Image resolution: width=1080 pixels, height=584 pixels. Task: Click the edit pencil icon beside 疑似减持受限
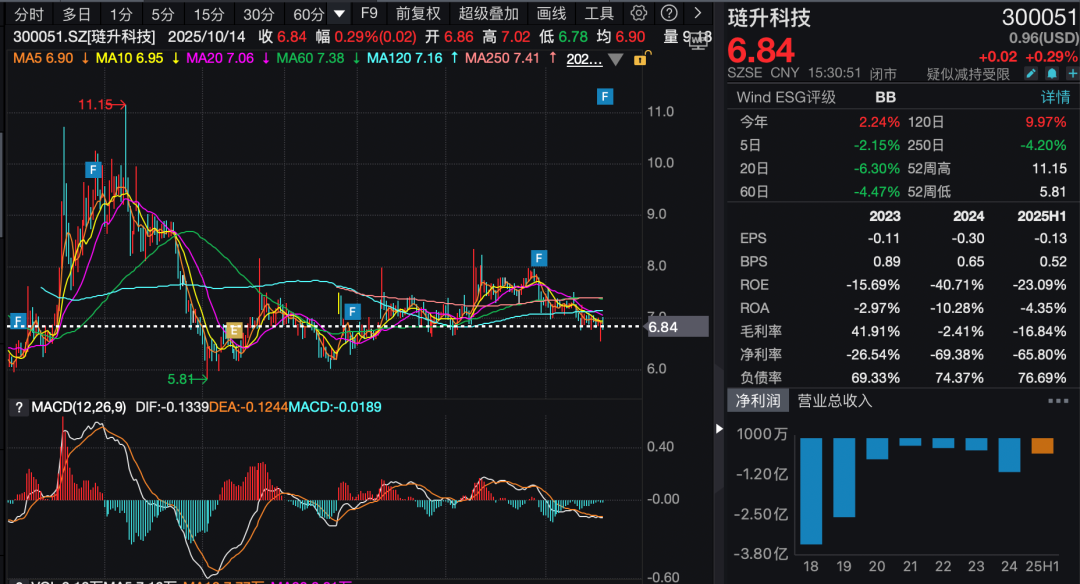click(1033, 74)
